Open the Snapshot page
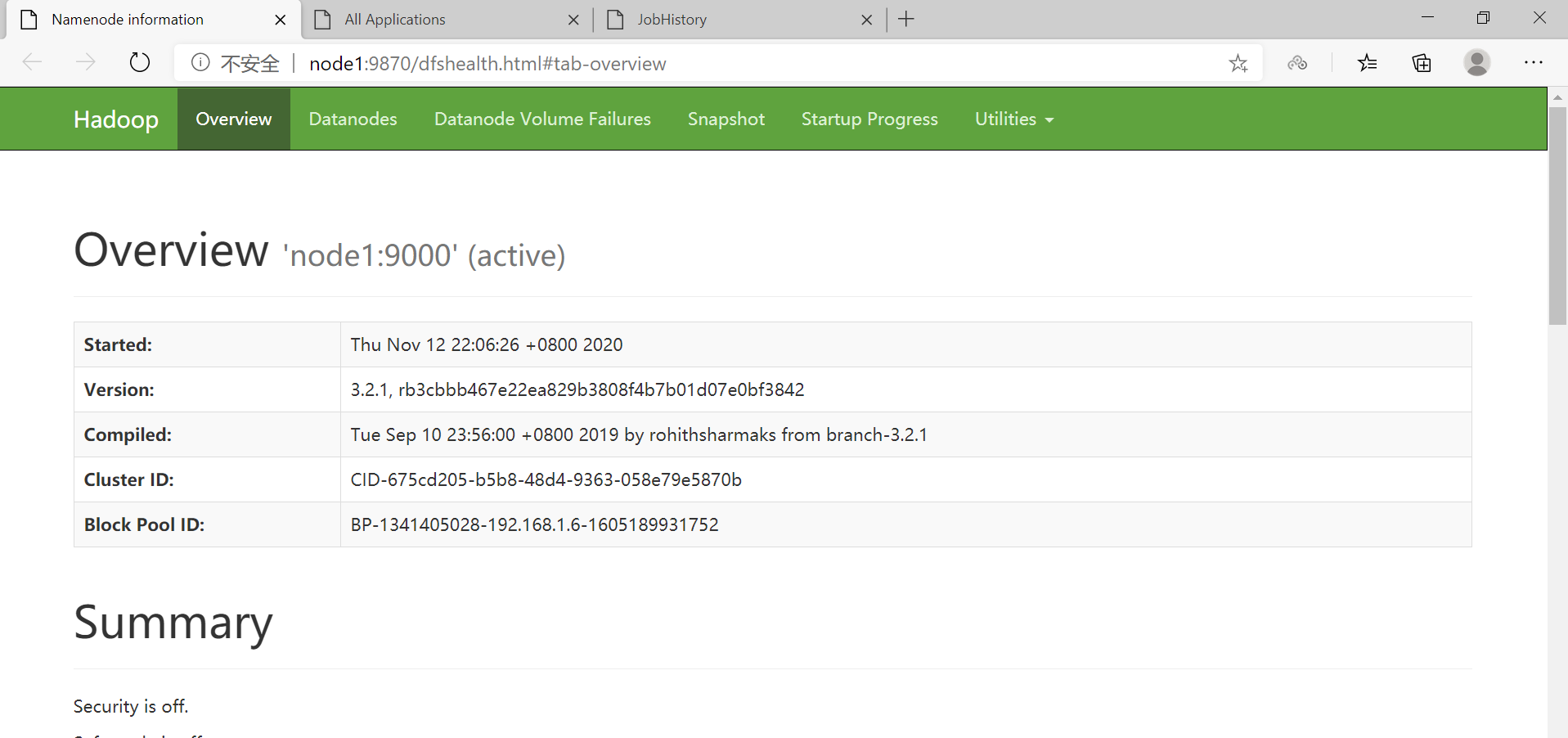The height and width of the screenshot is (738, 1568). coord(726,119)
